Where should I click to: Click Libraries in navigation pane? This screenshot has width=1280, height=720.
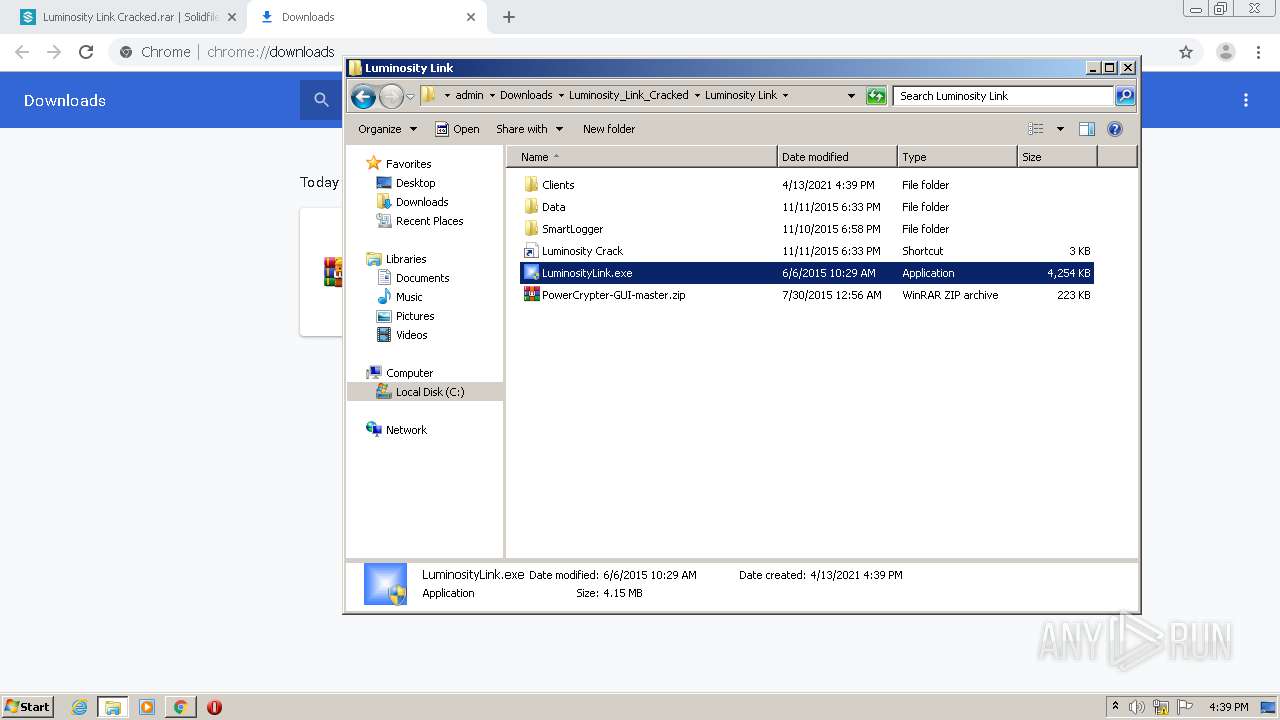coord(406,259)
